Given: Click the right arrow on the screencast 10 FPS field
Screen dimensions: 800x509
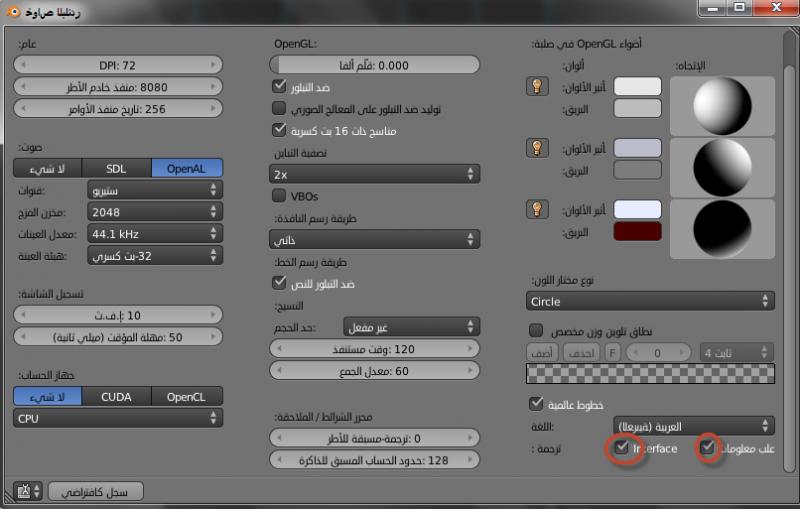Looking at the screenshot, I should (x=213, y=315).
